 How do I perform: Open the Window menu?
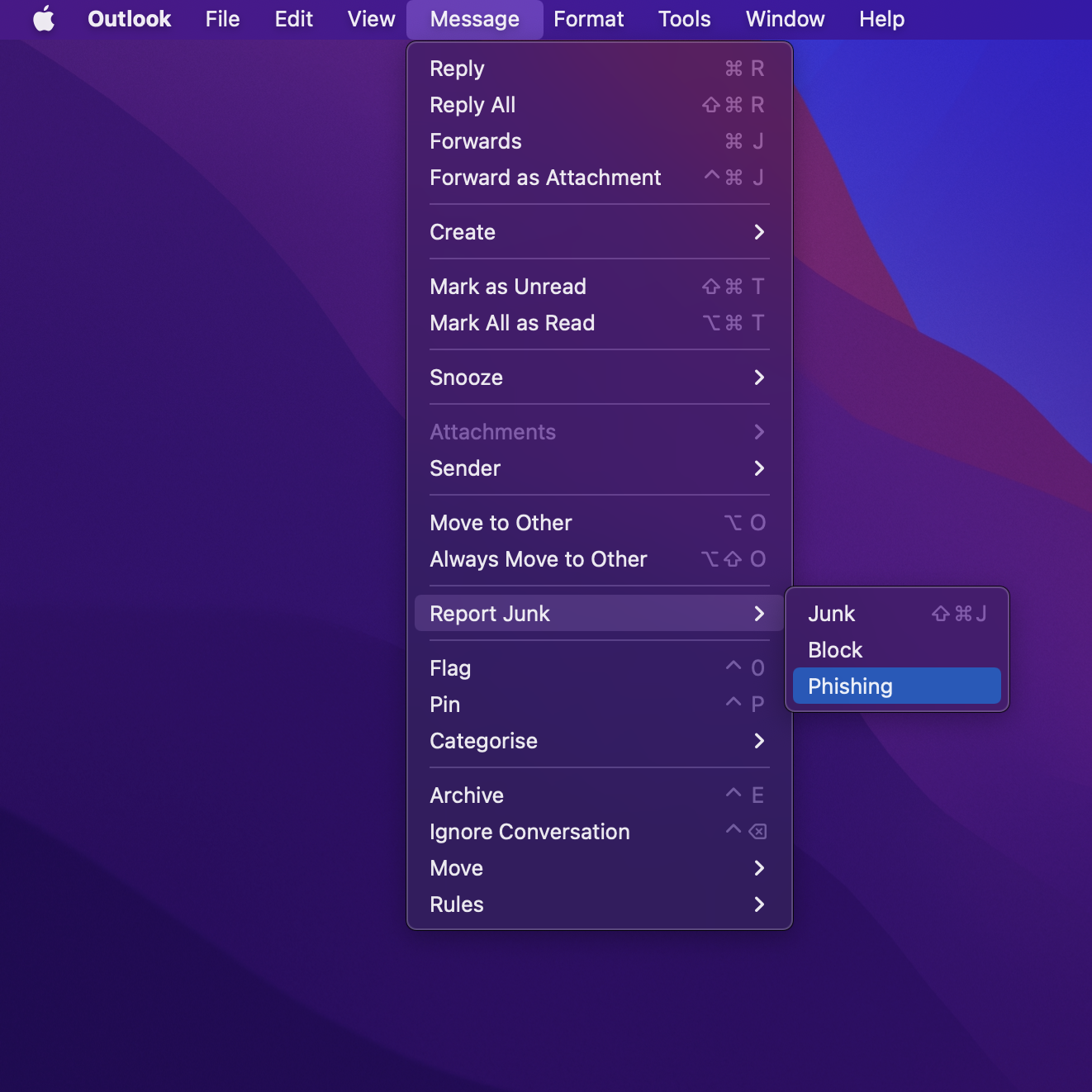785,19
